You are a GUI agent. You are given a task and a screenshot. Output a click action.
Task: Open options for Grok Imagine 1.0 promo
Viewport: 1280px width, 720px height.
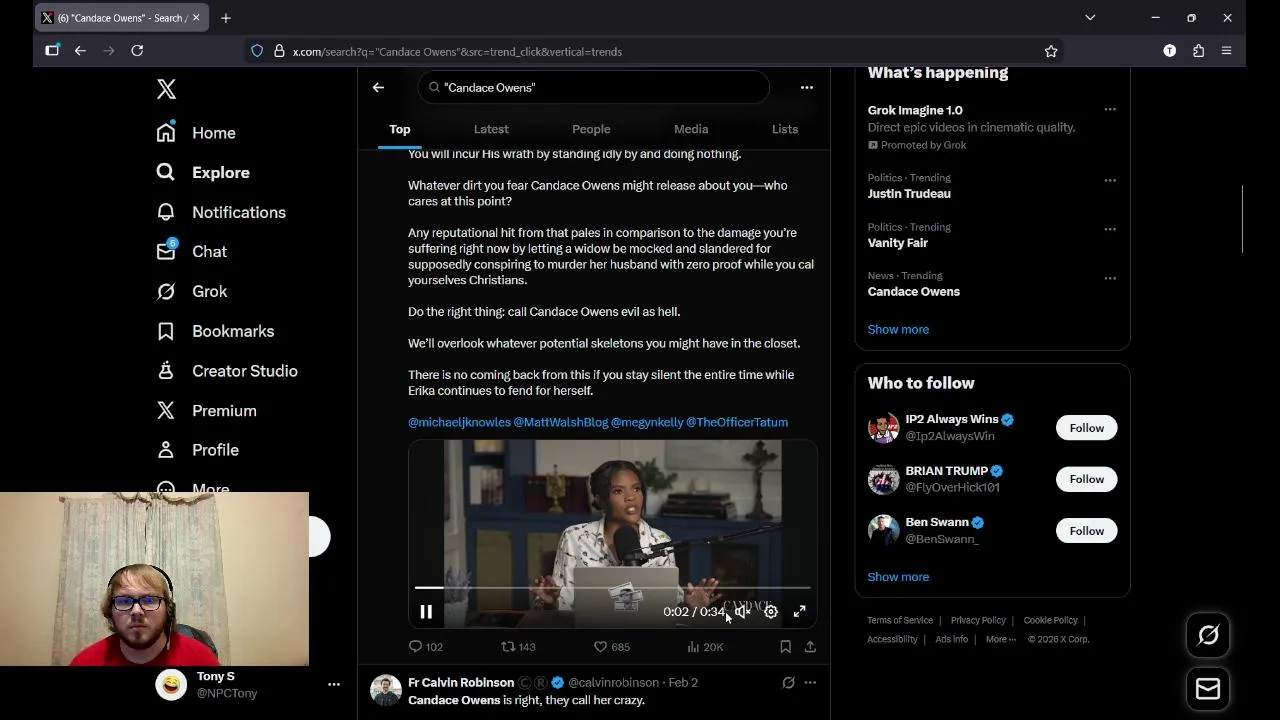1110,110
